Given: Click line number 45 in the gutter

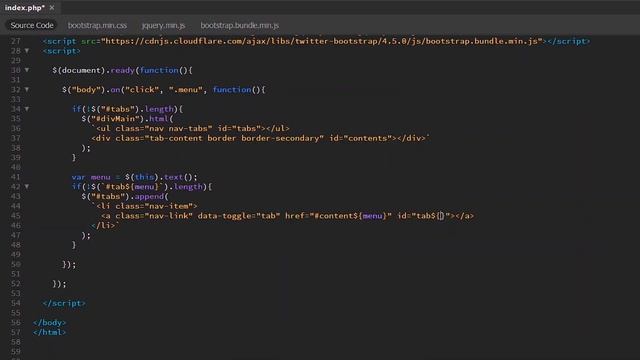Looking at the screenshot, I should click(16, 216).
